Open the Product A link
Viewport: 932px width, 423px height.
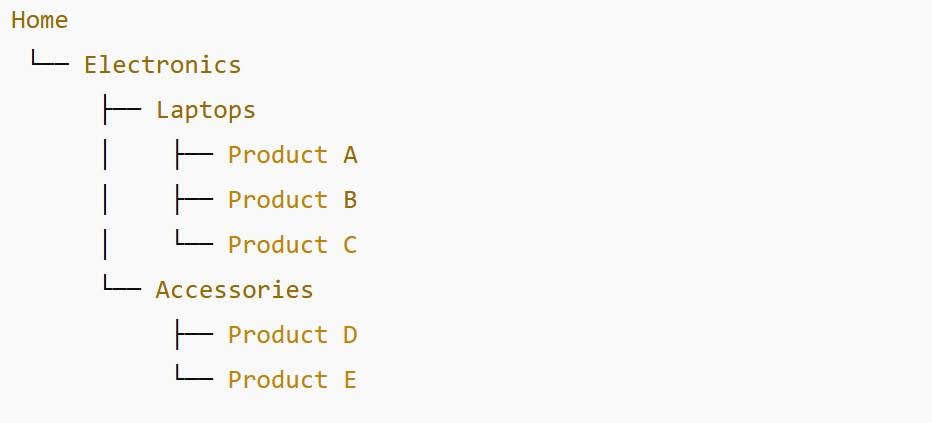(x=292, y=155)
